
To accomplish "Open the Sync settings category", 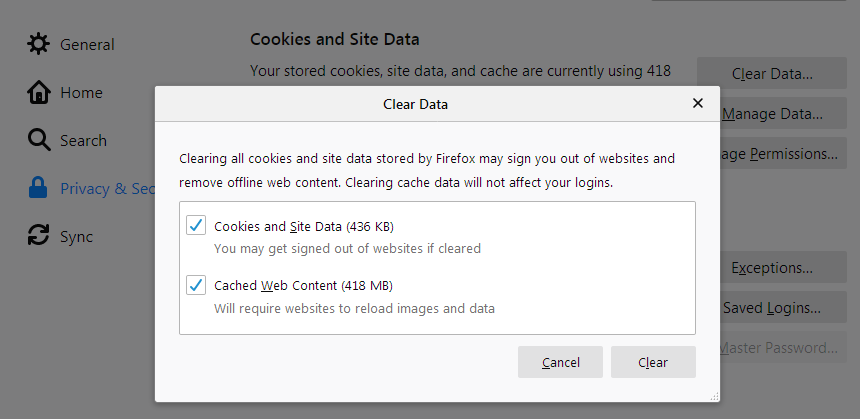I will click(76, 236).
